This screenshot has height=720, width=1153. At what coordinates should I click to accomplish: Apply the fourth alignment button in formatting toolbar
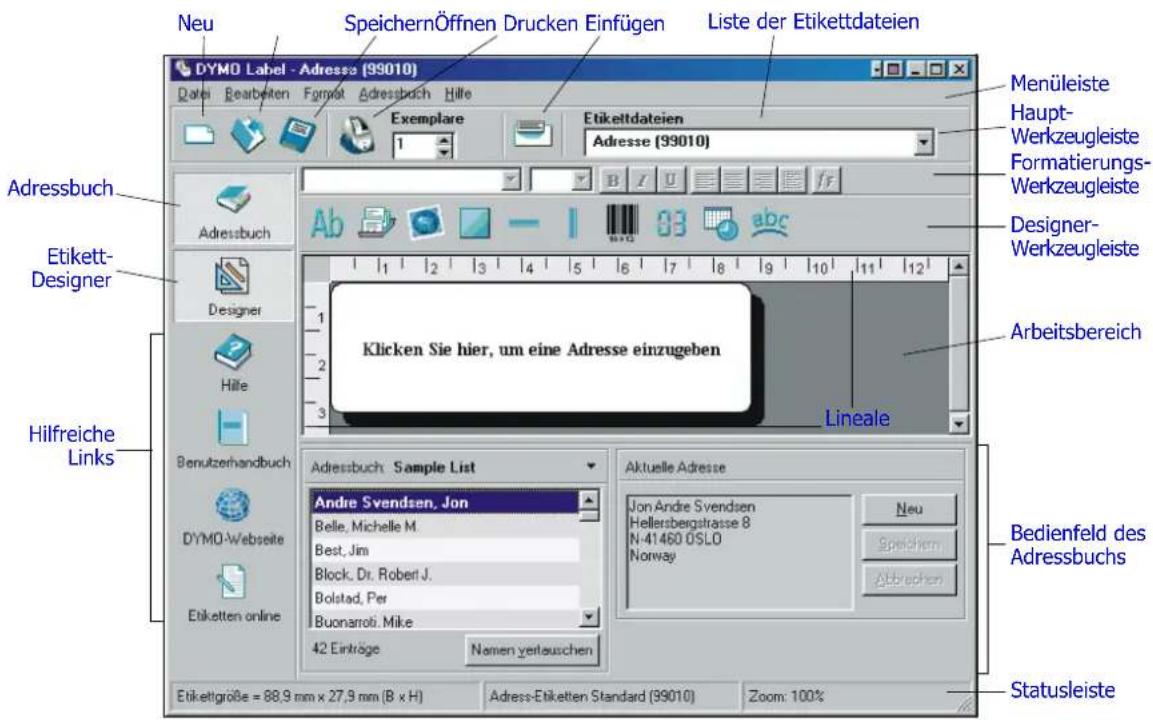point(792,180)
